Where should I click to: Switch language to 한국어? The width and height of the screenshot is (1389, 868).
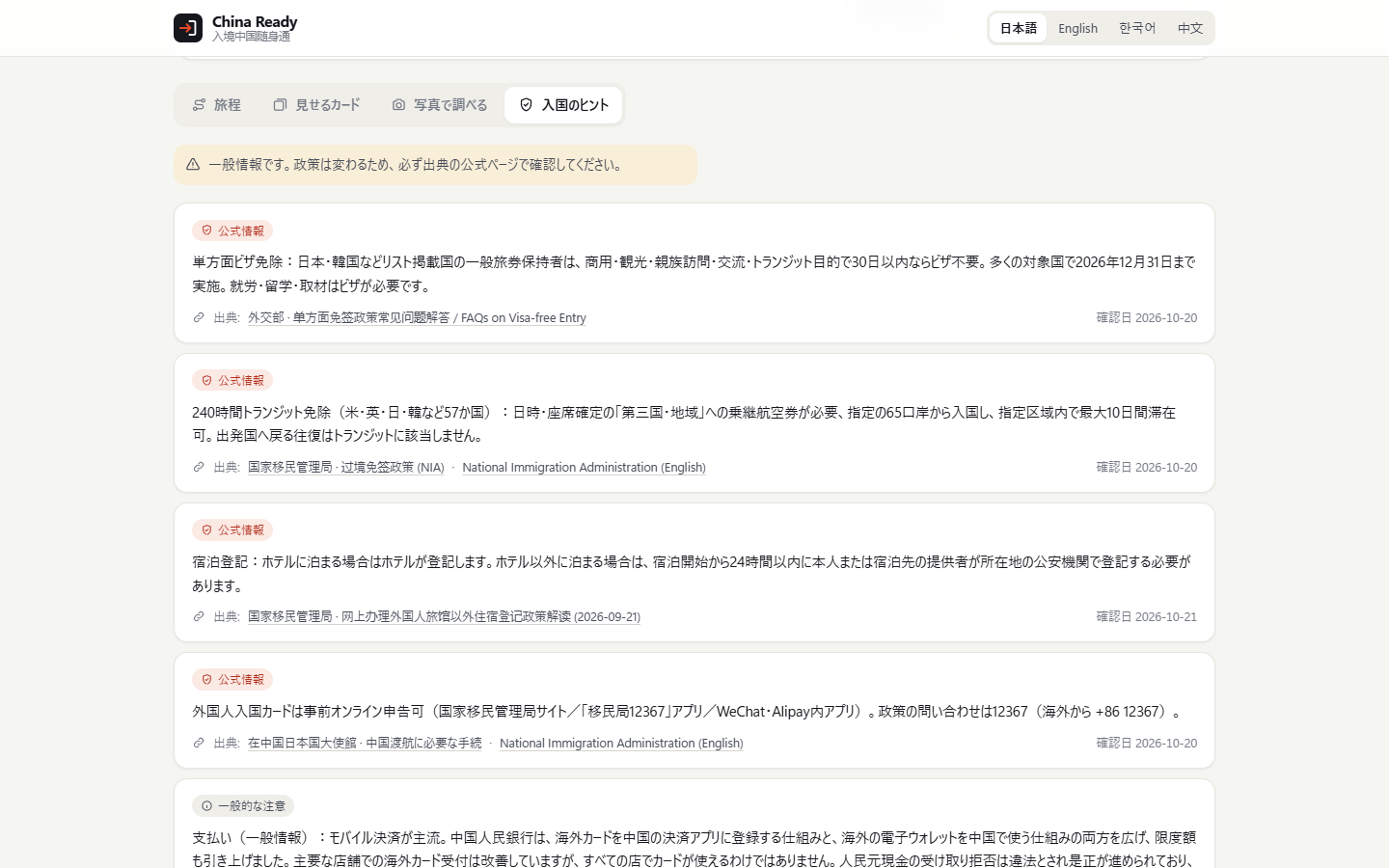click(1137, 28)
